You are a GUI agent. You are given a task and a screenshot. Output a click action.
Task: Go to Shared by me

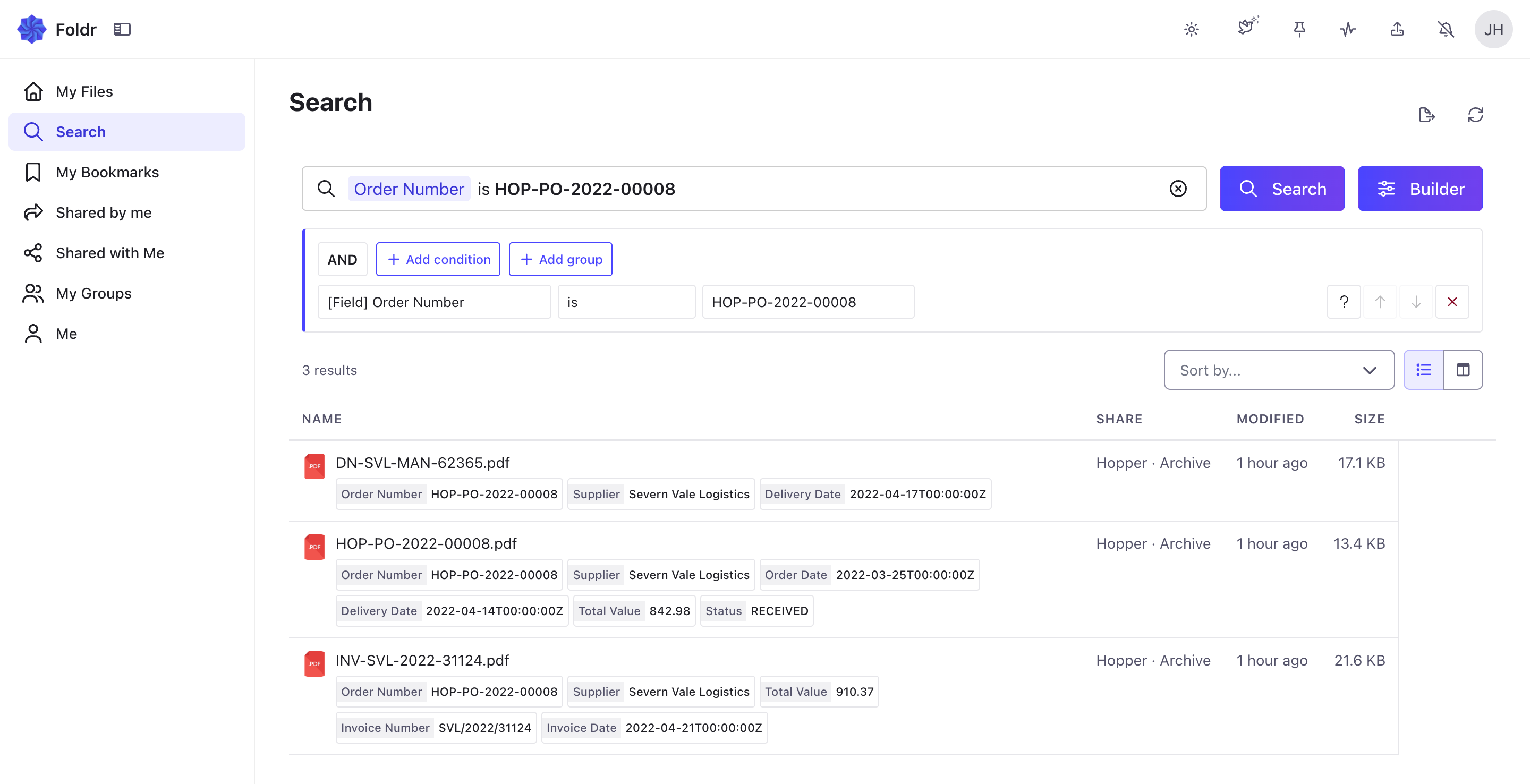tap(126, 212)
